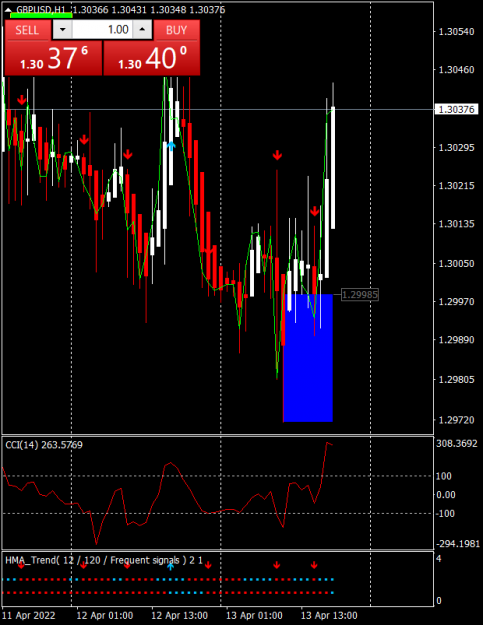Viewport: 483px width, 625px height.
Task: Select the blue rectangle object on chart
Action: click(x=308, y=358)
